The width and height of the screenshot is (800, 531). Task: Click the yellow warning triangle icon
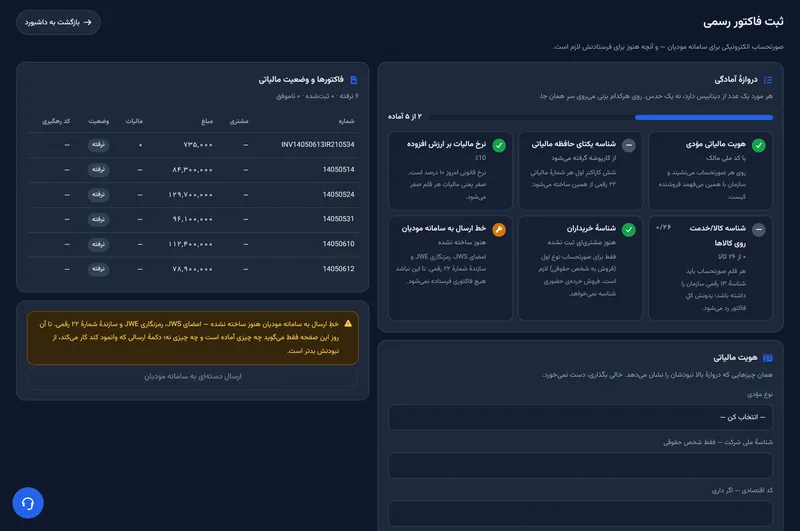coord(348,323)
